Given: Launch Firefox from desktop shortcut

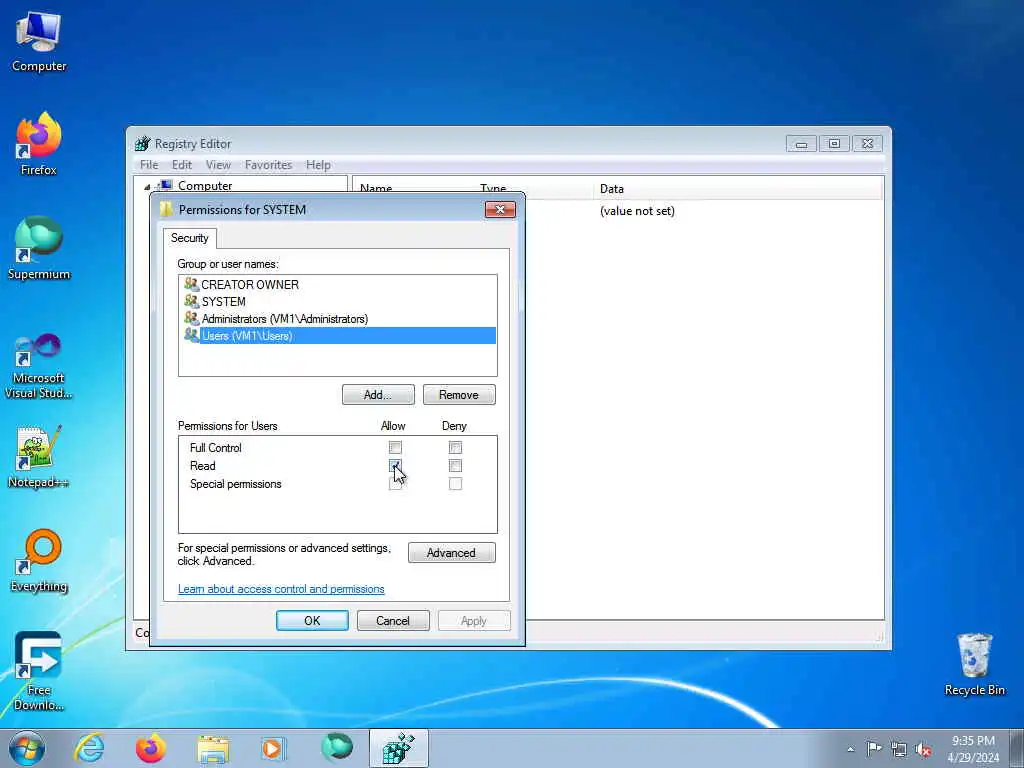Looking at the screenshot, I should click(39, 144).
